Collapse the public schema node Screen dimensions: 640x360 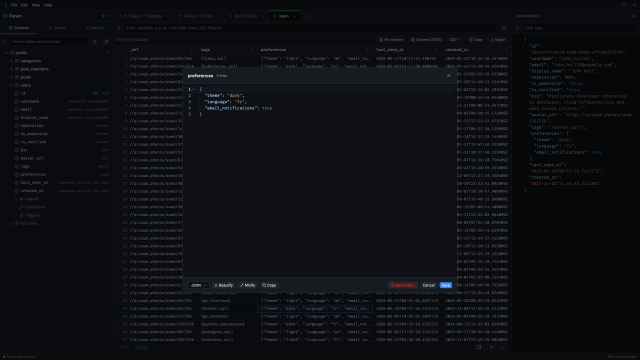[x=7, y=53]
